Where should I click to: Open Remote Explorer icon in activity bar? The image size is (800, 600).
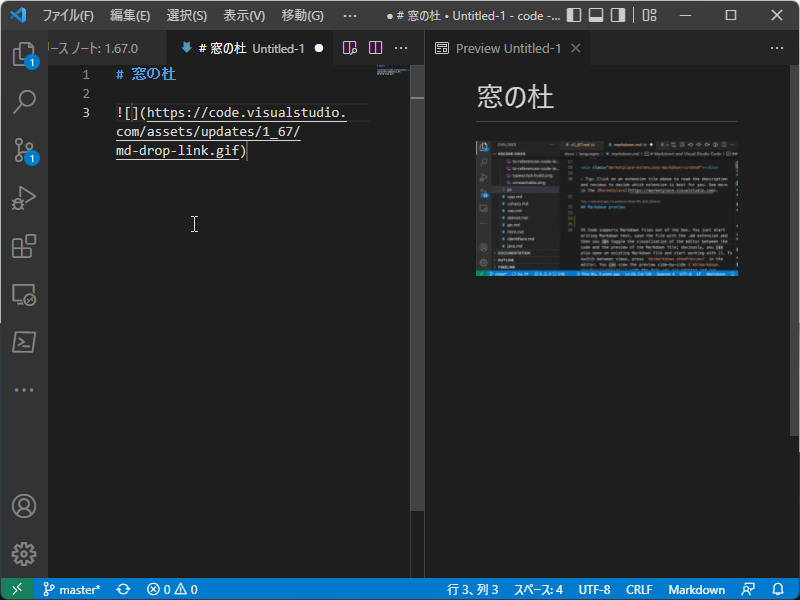(24, 294)
